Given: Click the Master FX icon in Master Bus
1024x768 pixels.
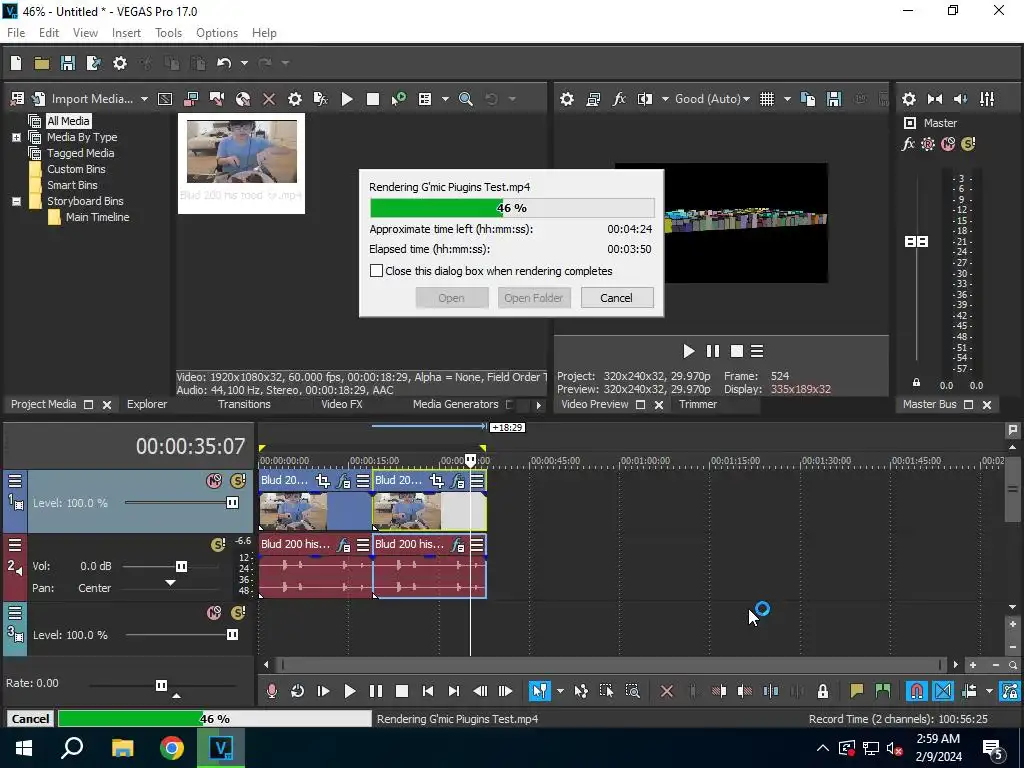Looking at the screenshot, I should [x=908, y=144].
